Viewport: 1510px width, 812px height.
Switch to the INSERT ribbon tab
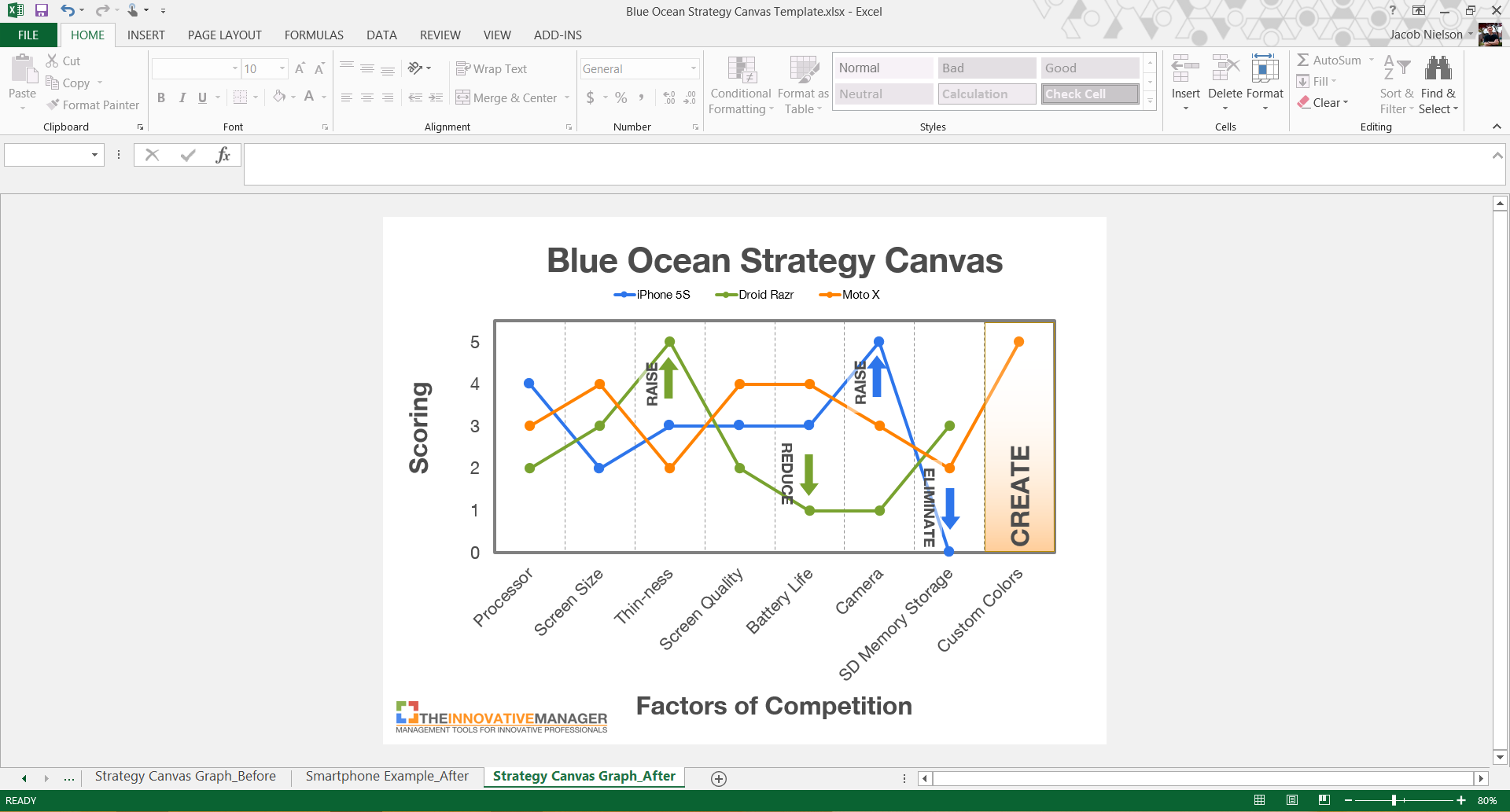click(x=146, y=35)
